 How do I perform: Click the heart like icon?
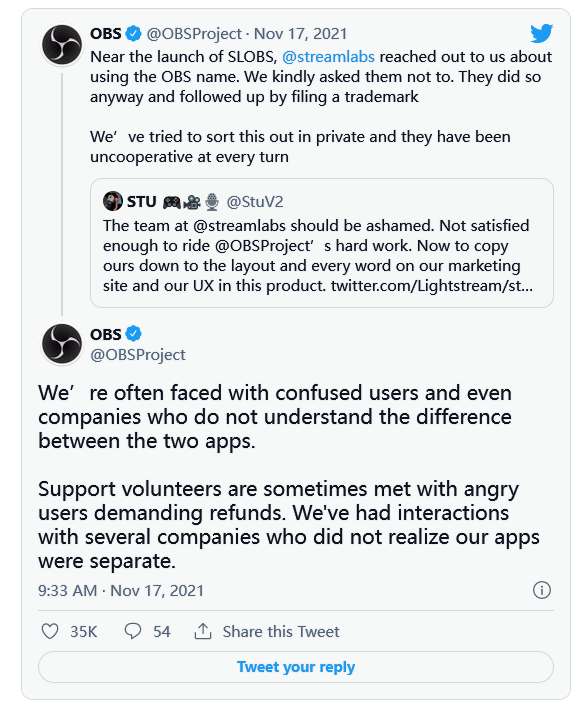pos(50,631)
